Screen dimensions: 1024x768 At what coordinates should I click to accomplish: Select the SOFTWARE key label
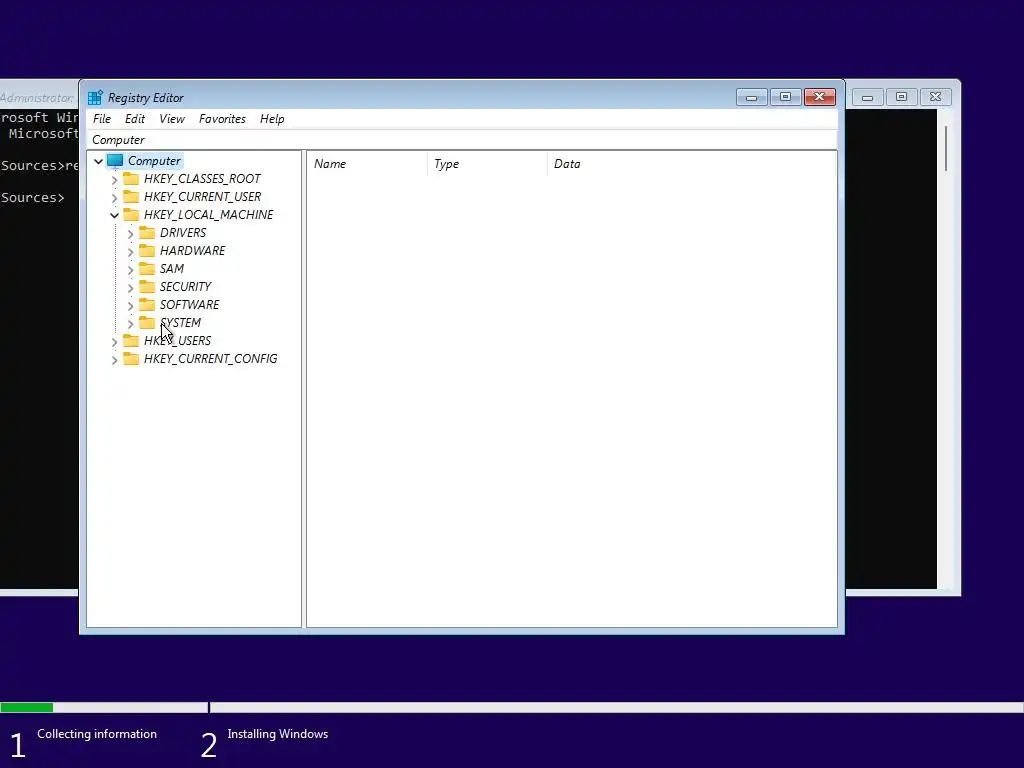(189, 304)
